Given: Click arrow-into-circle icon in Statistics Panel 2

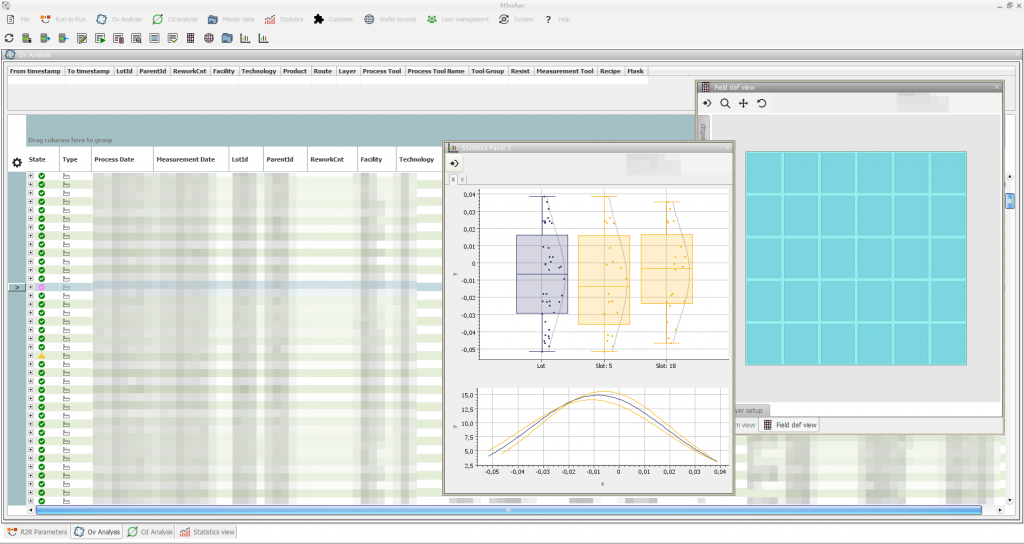Looking at the screenshot, I should pos(455,163).
